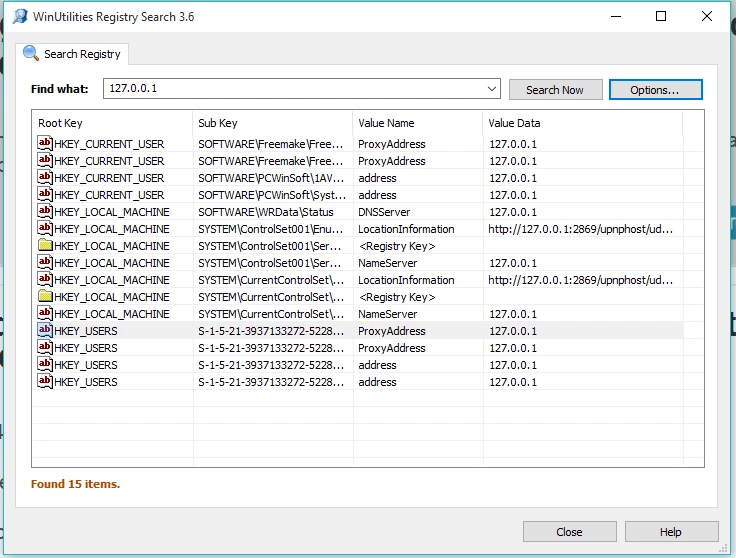The height and width of the screenshot is (558, 736).
Task: Switch to the Search Registry tab
Action: point(72,54)
